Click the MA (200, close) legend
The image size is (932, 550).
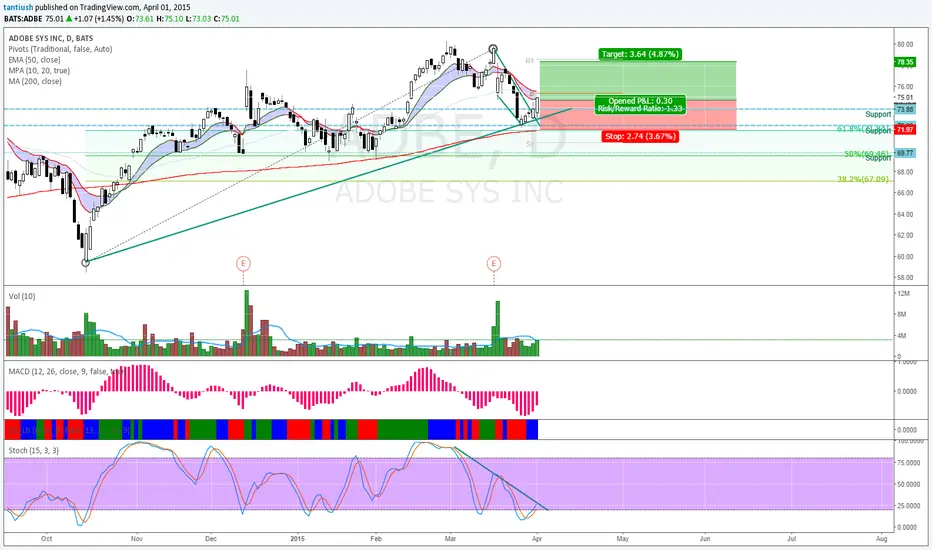pyautogui.click(x=35, y=81)
